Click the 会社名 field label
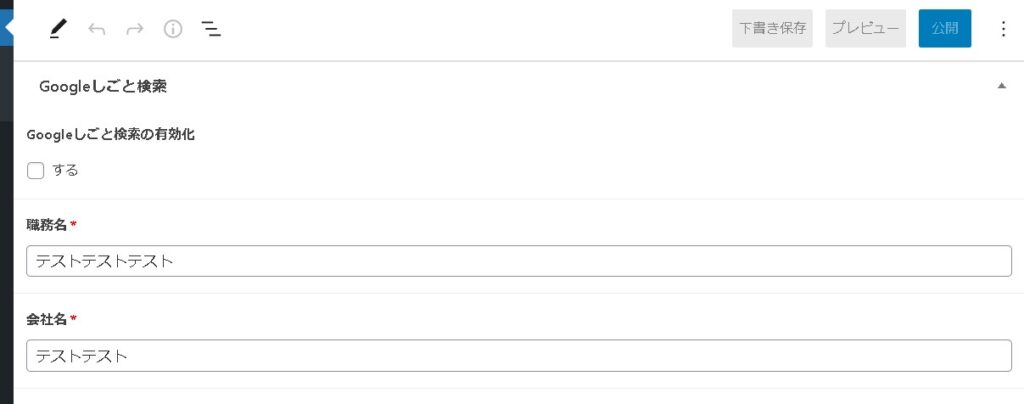1024x404 pixels. [x=47, y=319]
